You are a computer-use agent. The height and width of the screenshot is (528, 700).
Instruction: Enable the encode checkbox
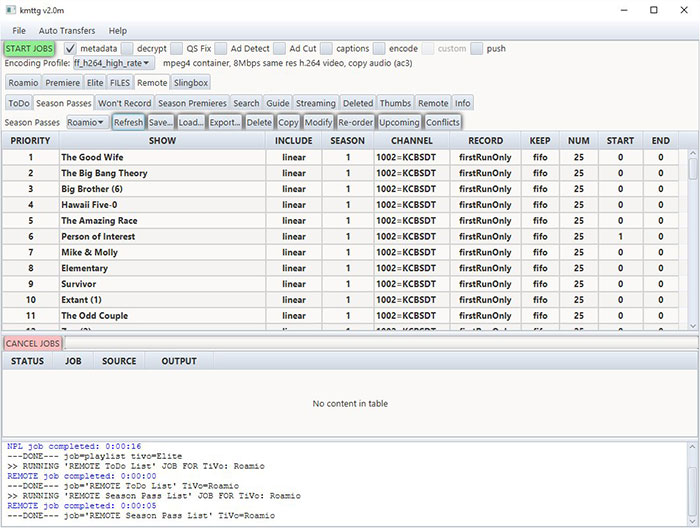379,49
